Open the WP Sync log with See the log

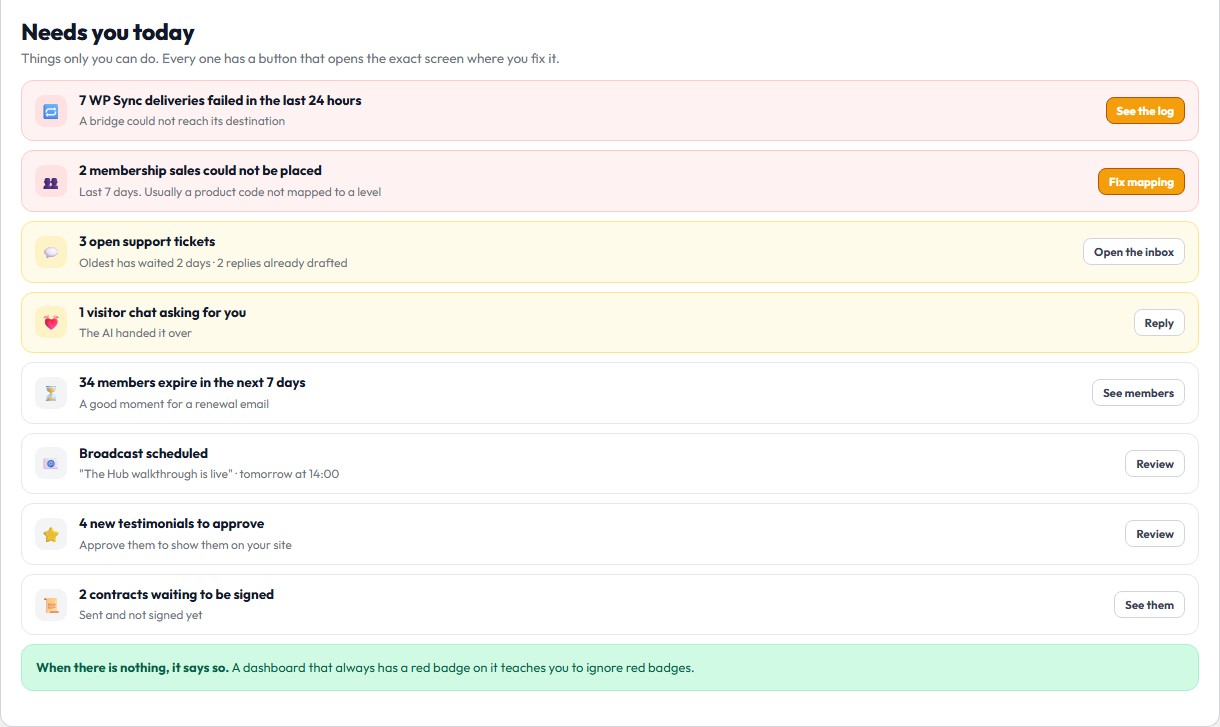point(1145,111)
